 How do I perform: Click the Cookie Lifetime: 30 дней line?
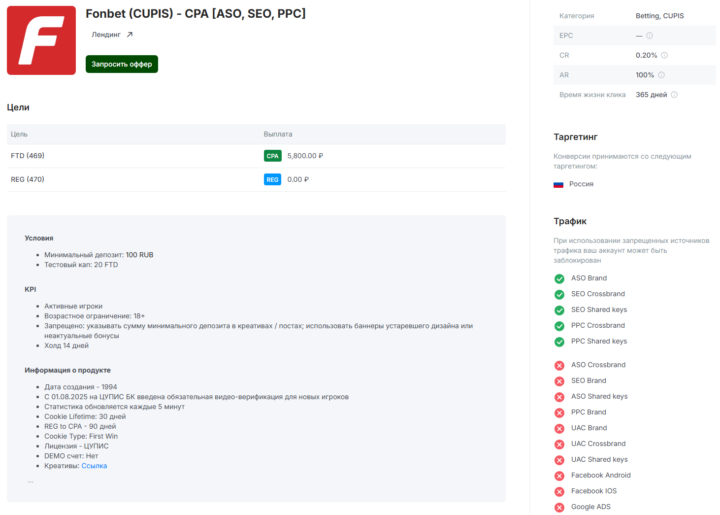85,416
